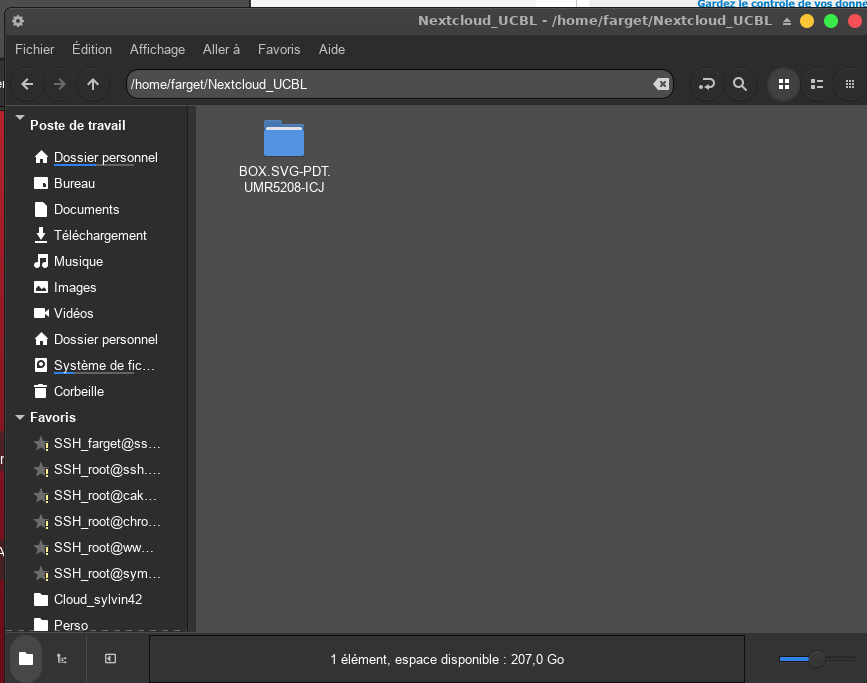Go up to the parent directory
867x683 pixels.
point(93,85)
